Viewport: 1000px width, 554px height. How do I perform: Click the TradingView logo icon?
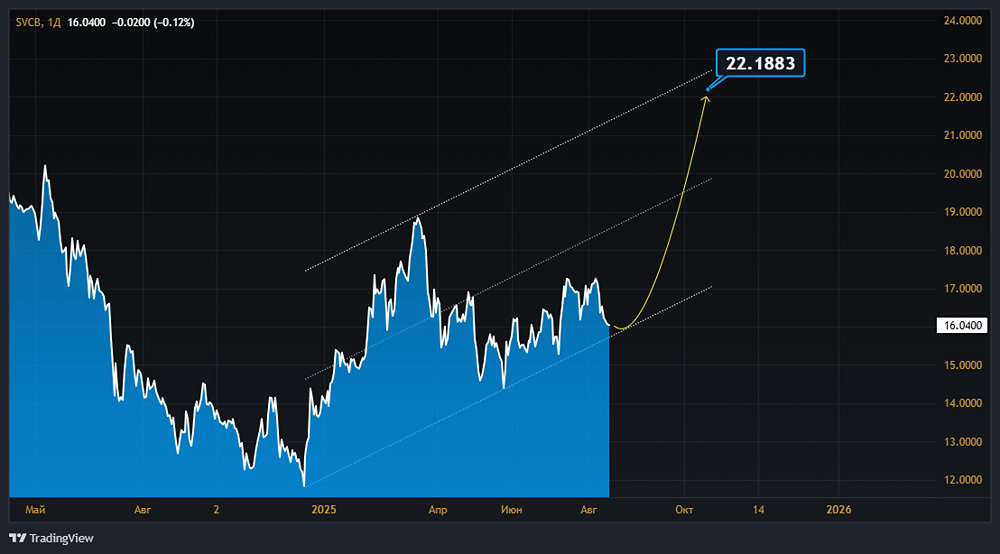(x=17, y=538)
